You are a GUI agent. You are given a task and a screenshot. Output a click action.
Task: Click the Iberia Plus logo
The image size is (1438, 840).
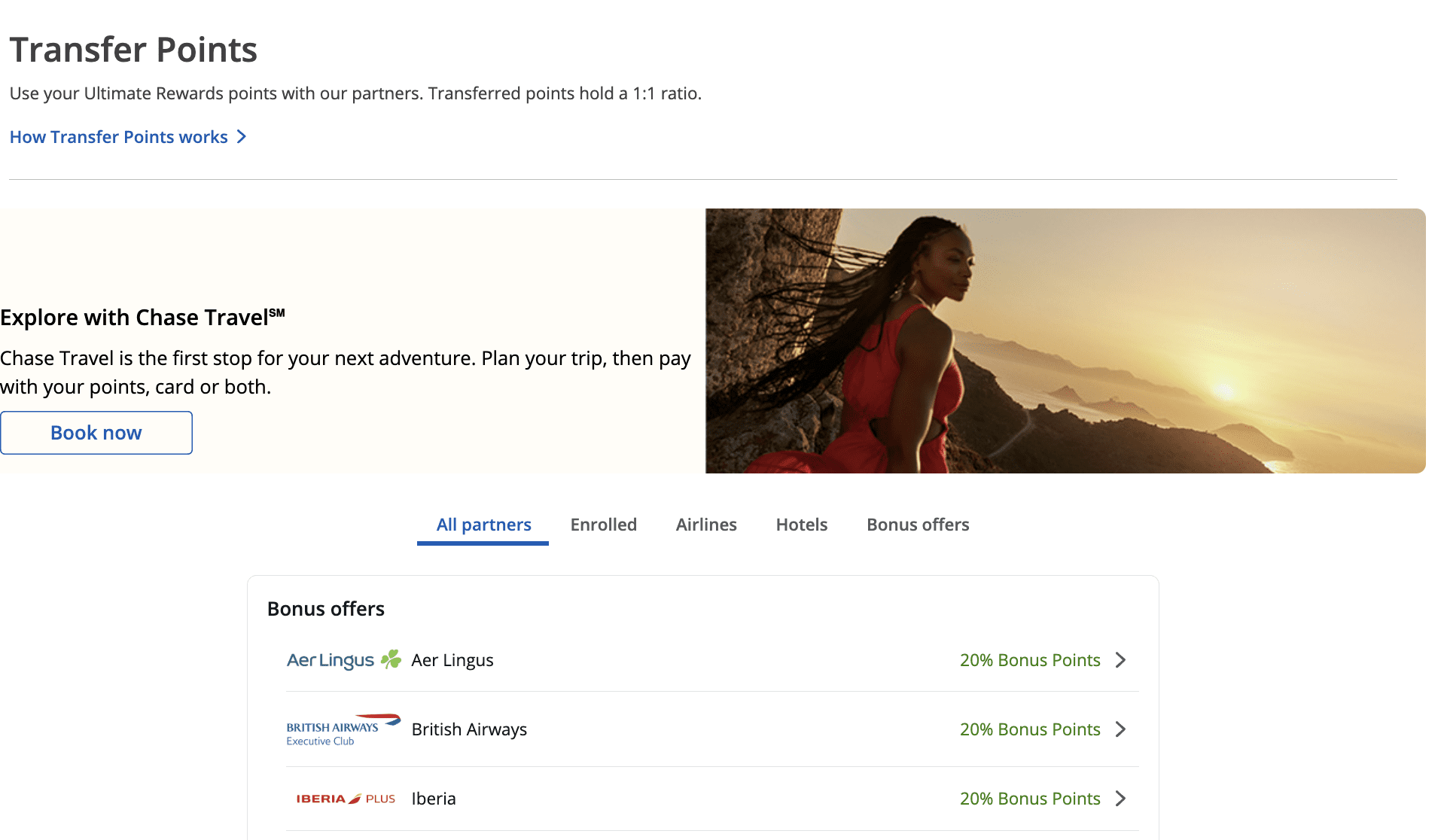pos(346,799)
